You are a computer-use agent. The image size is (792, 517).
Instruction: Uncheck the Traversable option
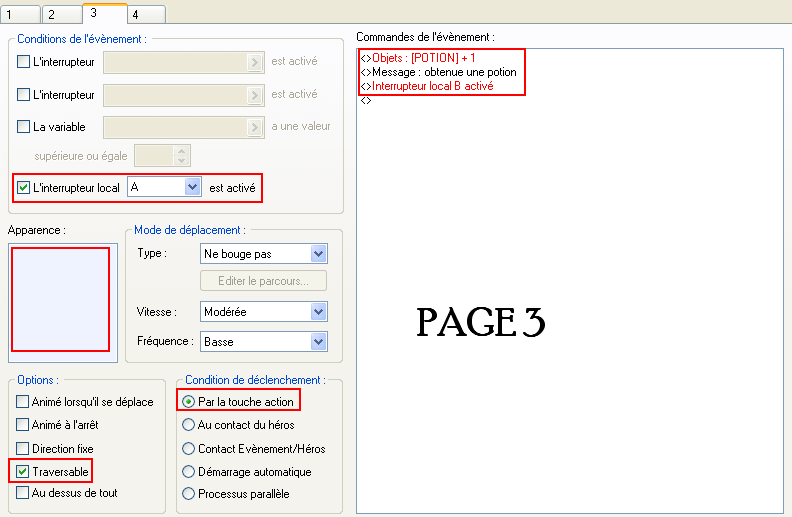click(22, 472)
